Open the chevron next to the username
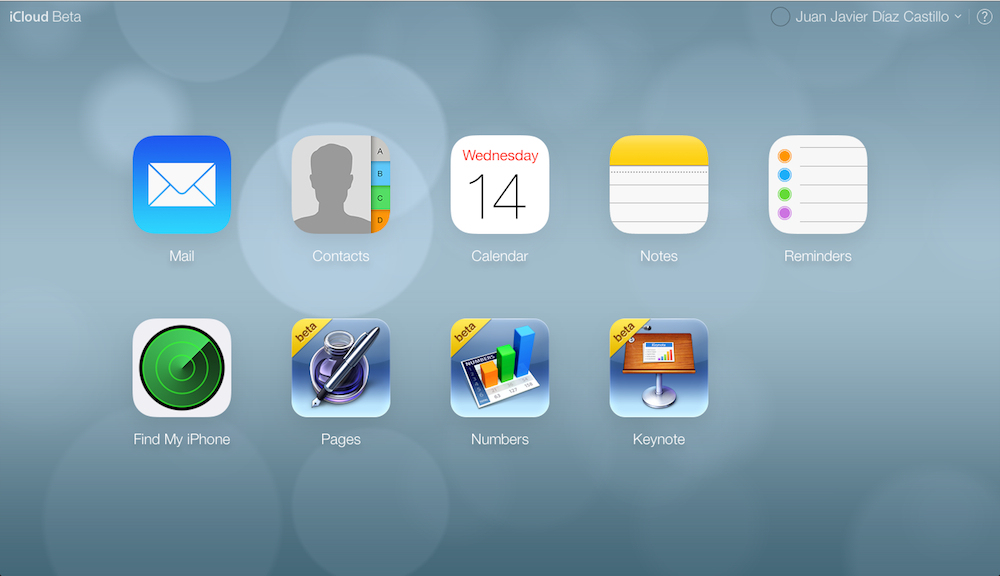The image size is (1000, 576). click(x=959, y=17)
